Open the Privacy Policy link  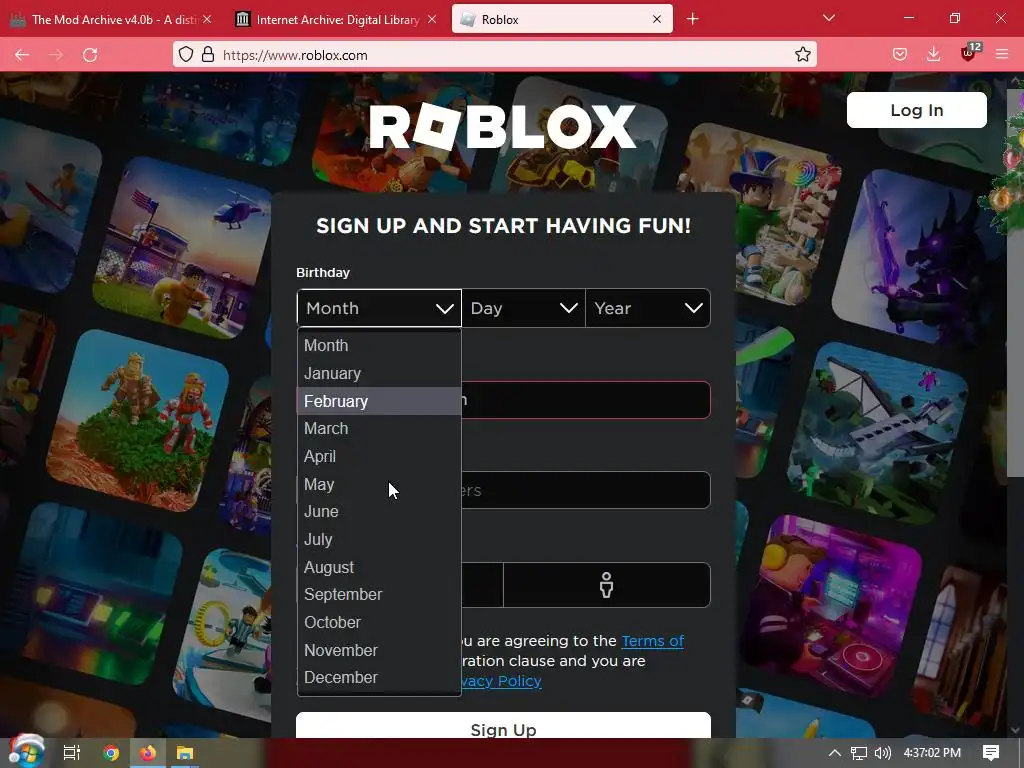point(502,680)
